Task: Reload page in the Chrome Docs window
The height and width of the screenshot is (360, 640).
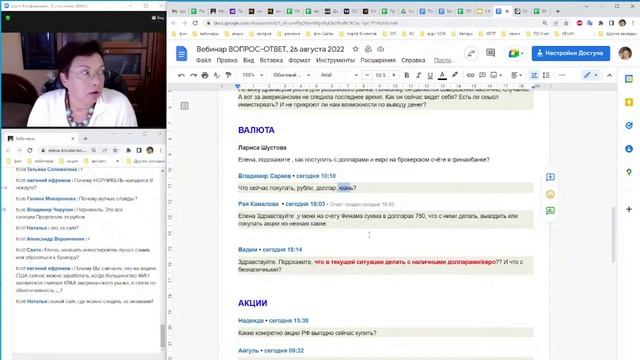Action: click(x=195, y=23)
